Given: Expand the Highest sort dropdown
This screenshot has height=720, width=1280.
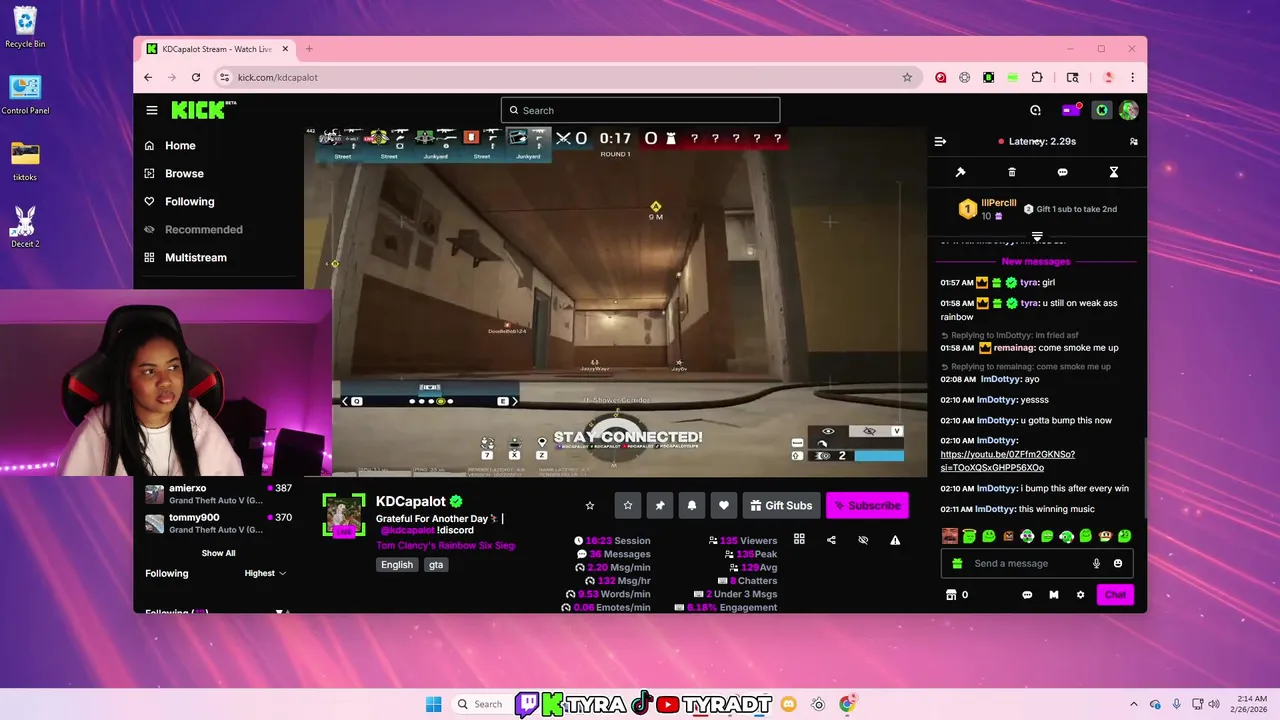Looking at the screenshot, I should pyautogui.click(x=265, y=573).
